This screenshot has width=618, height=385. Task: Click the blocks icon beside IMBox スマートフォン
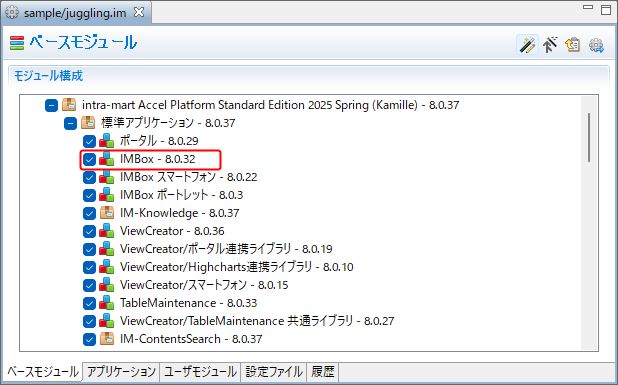coord(107,177)
